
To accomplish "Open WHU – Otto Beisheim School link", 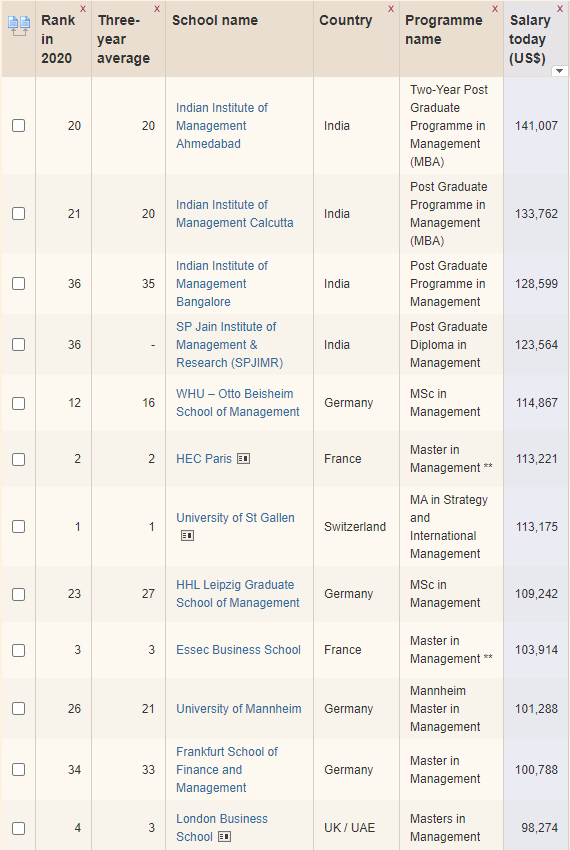I will click(238, 403).
